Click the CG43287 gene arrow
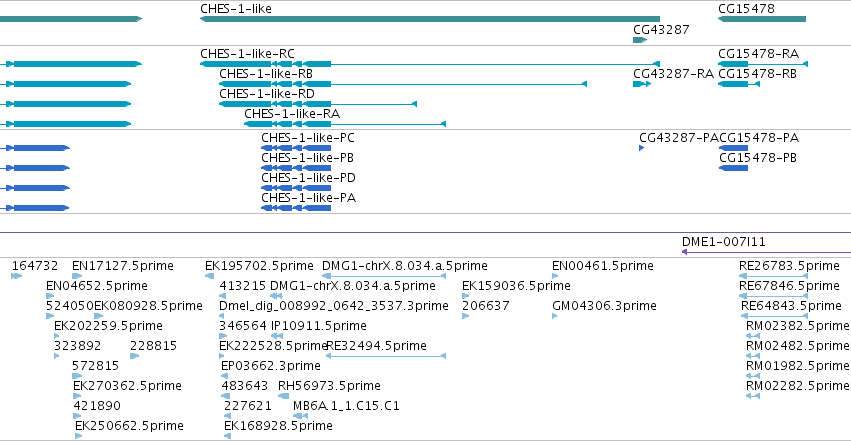851x441 pixels. coord(640,40)
